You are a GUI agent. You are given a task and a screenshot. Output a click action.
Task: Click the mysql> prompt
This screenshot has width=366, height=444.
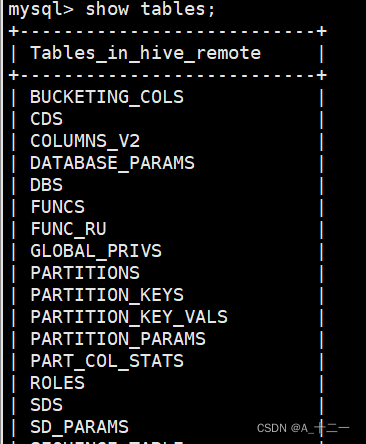pos(41,10)
